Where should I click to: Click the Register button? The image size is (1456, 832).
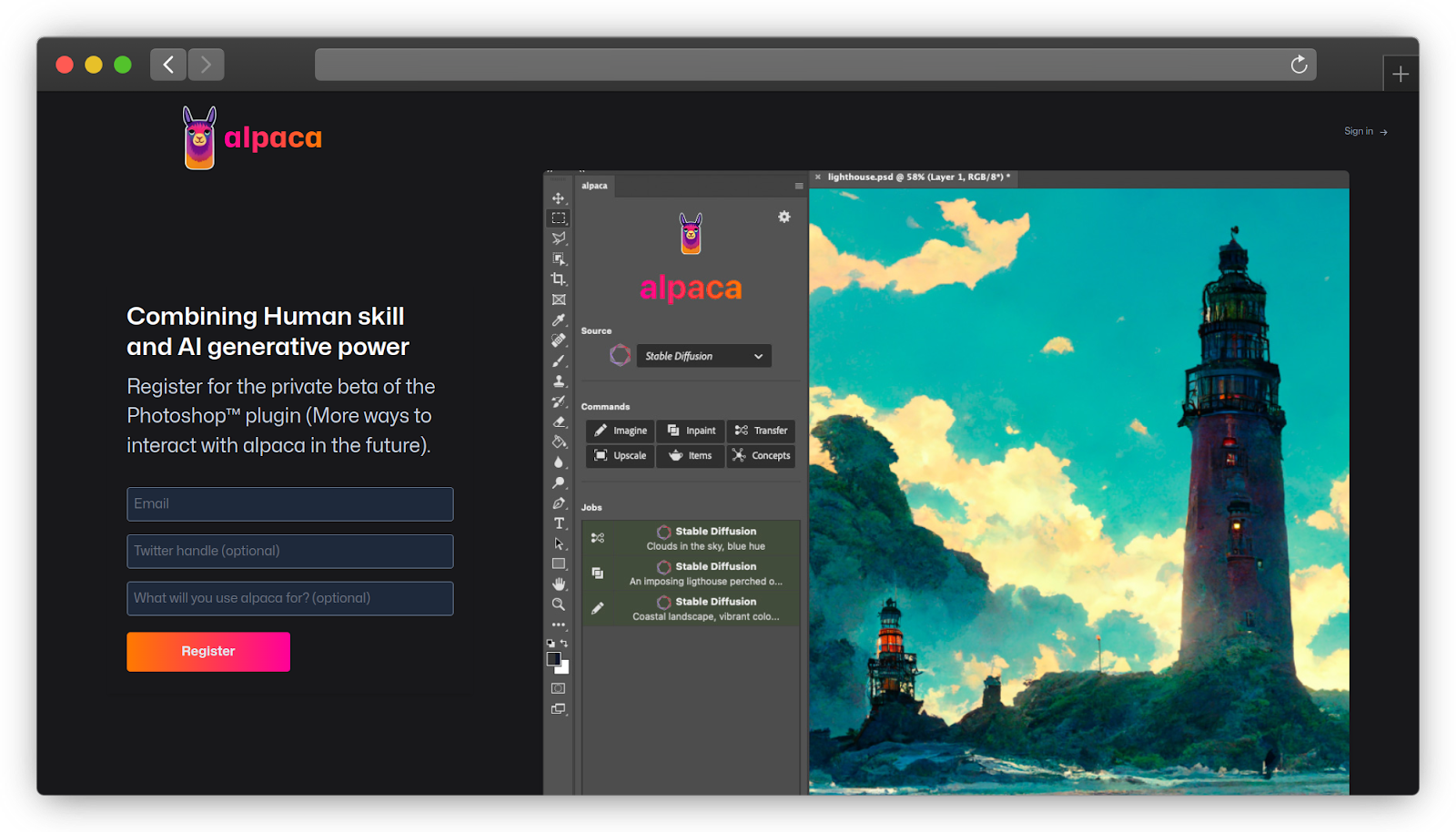pos(208,652)
